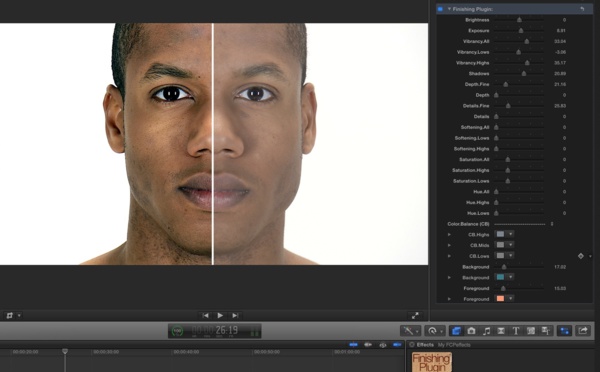Toggle audio skimming in timeline
Viewport: 600px width, 372px height.
[x=368, y=345]
